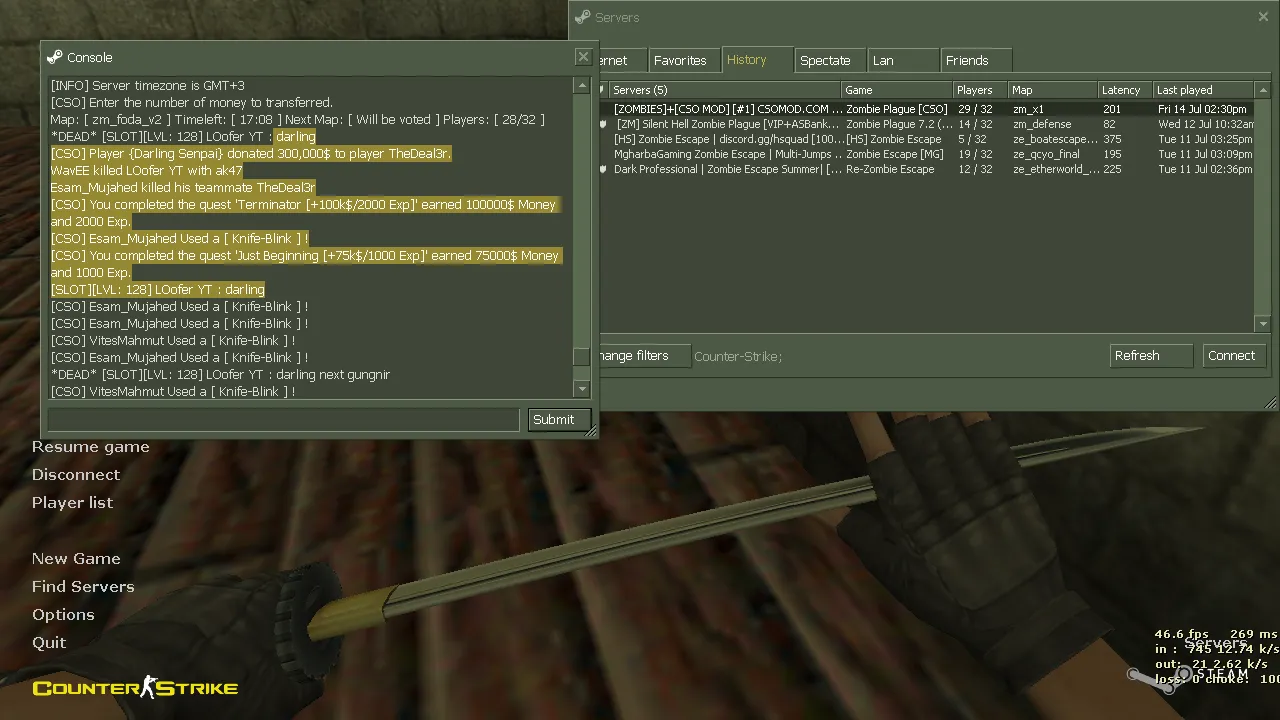This screenshot has height=720, width=1280.
Task: Select Silent Hell Zombie Plague server
Action: (927, 124)
